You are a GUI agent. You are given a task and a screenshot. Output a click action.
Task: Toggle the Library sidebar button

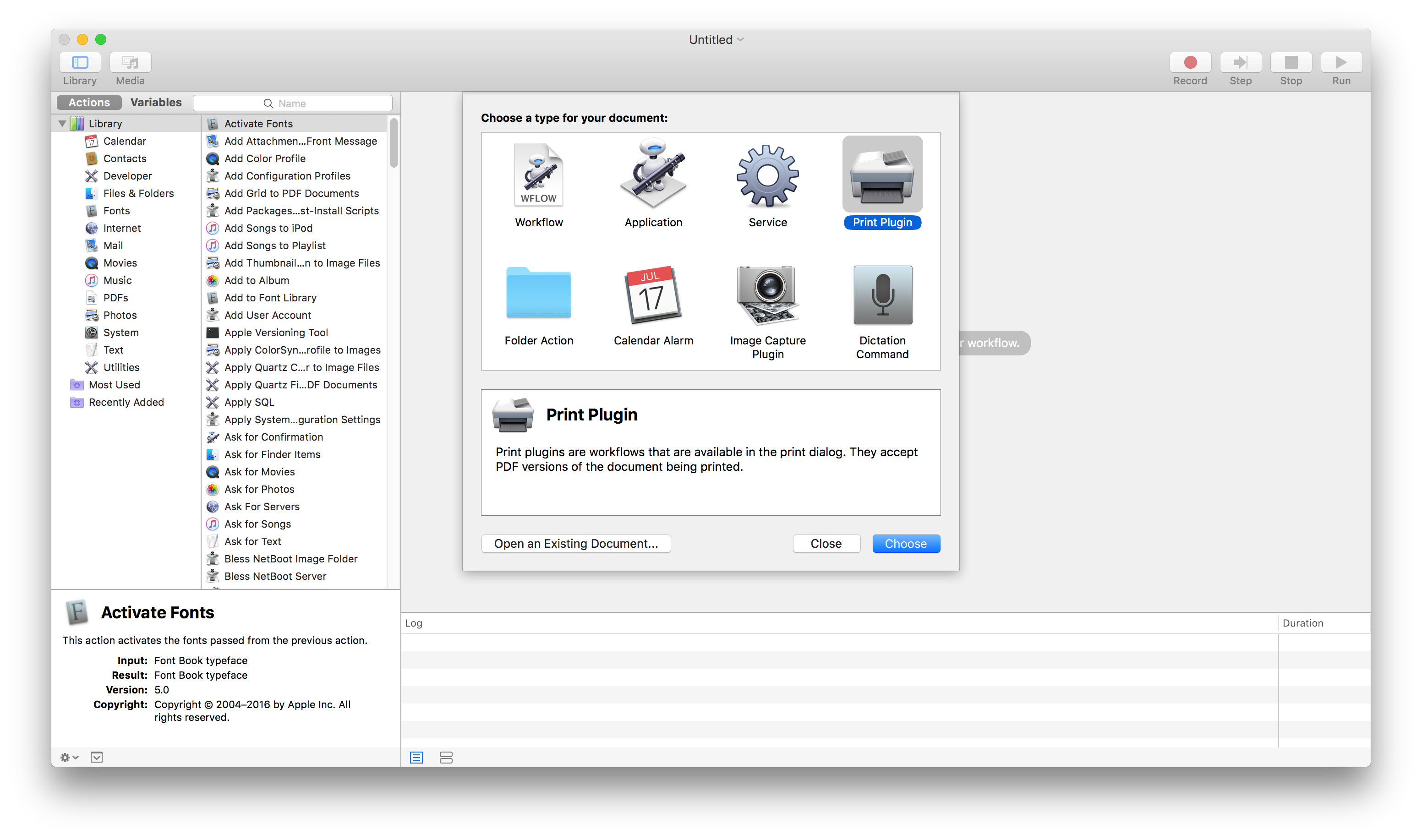(80, 62)
